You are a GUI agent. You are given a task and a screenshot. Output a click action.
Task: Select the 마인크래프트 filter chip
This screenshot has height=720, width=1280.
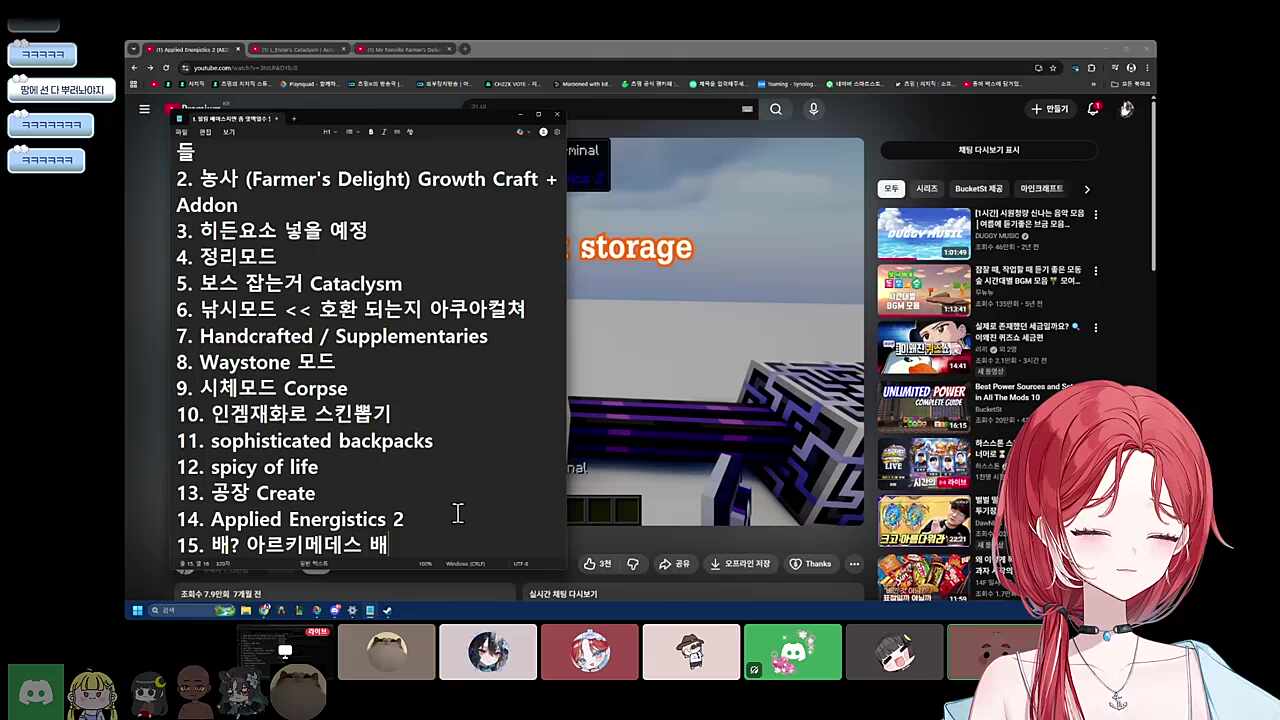[x=1041, y=188]
